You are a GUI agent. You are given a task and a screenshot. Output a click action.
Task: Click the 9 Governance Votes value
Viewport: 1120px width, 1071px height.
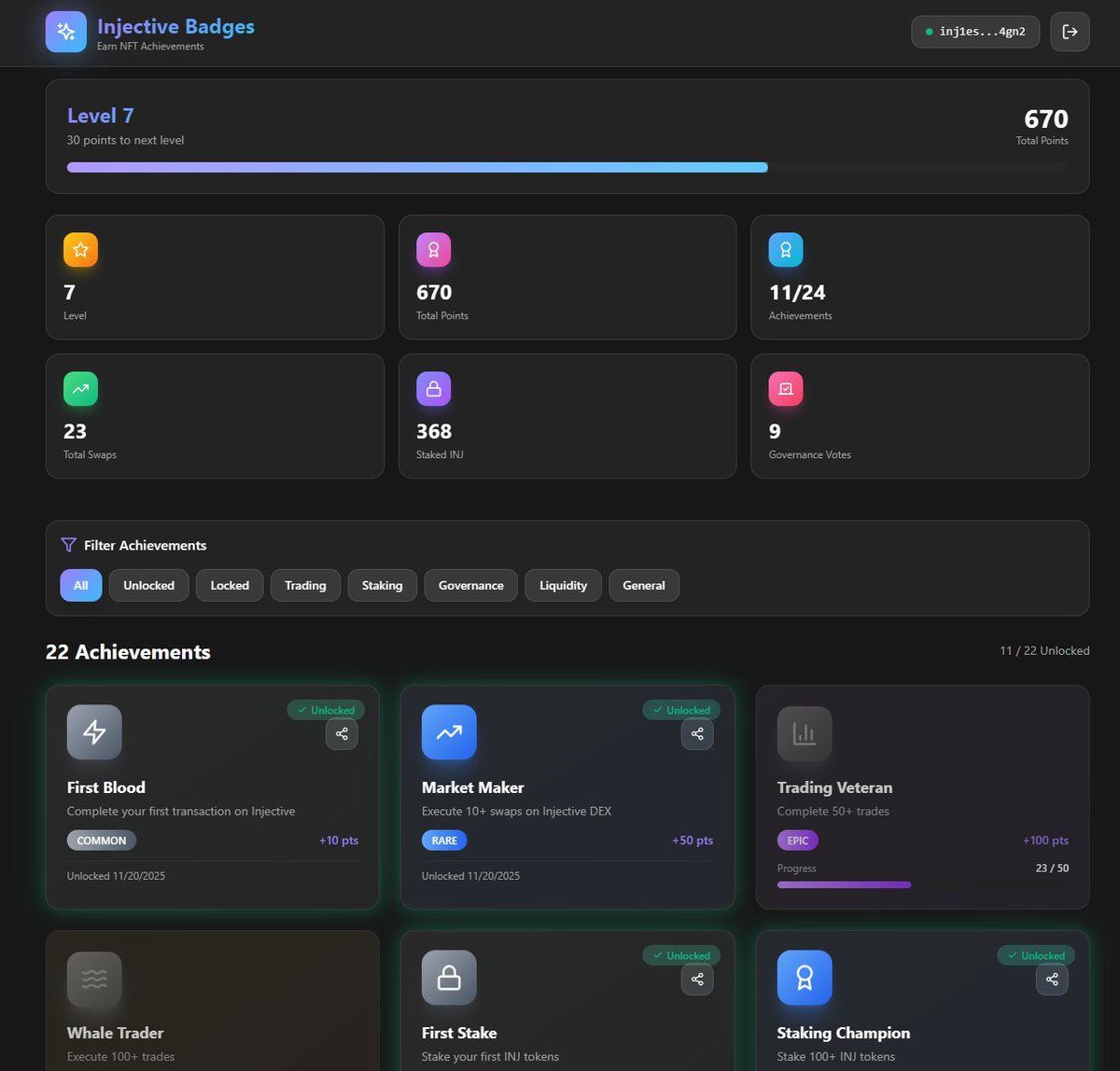click(775, 432)
